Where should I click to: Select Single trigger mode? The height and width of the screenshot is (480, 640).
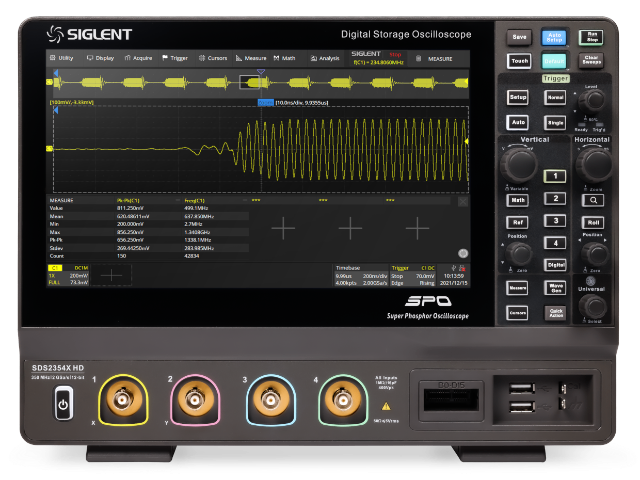555,122
